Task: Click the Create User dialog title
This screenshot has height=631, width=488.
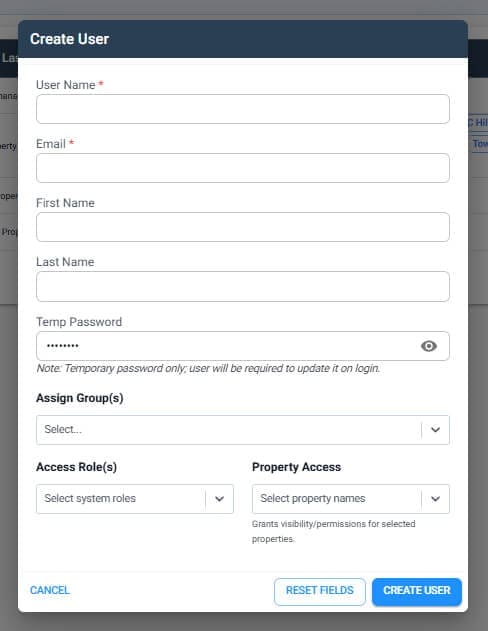Action: coord(70,39)
